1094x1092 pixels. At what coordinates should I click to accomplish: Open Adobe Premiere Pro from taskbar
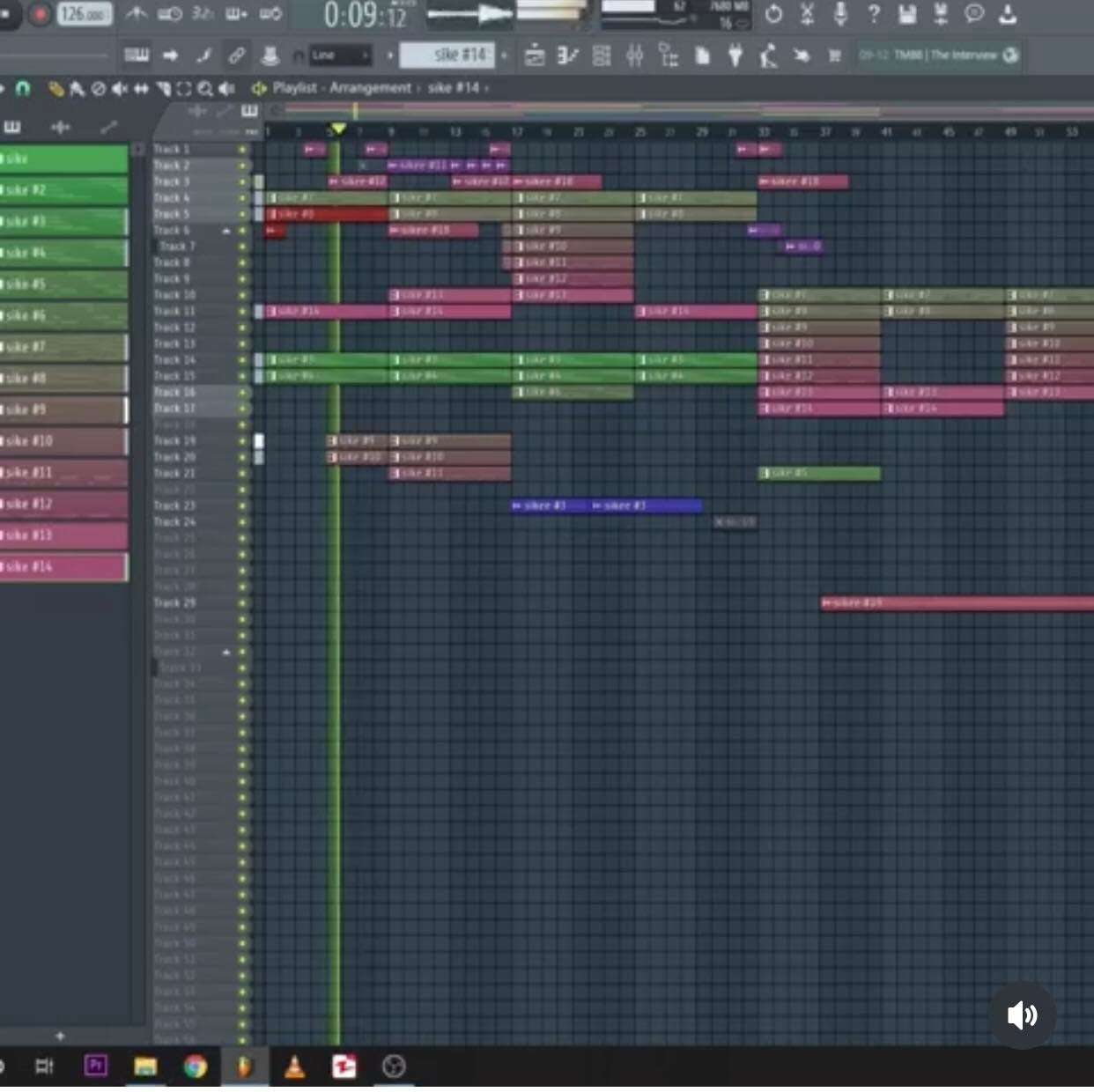click(95, 1066)
